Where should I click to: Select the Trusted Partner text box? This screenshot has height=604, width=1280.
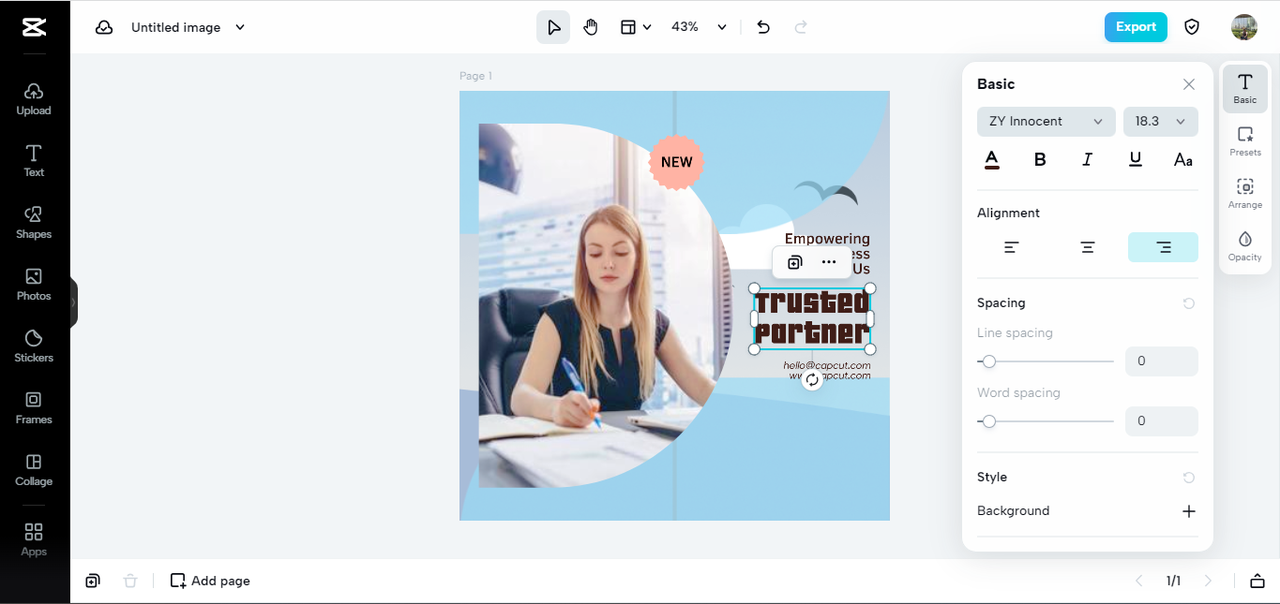(x=812, y=318)
